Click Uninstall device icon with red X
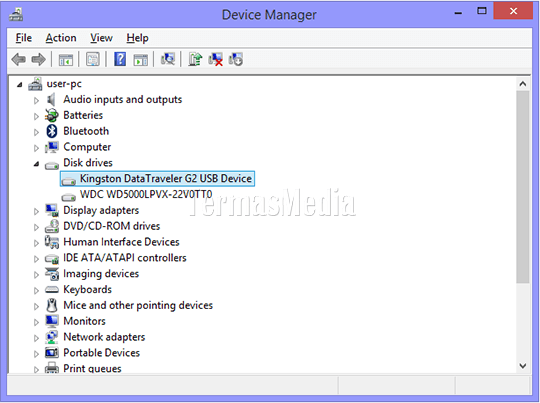This screenshot has height=403, width=540. (216, 59)
